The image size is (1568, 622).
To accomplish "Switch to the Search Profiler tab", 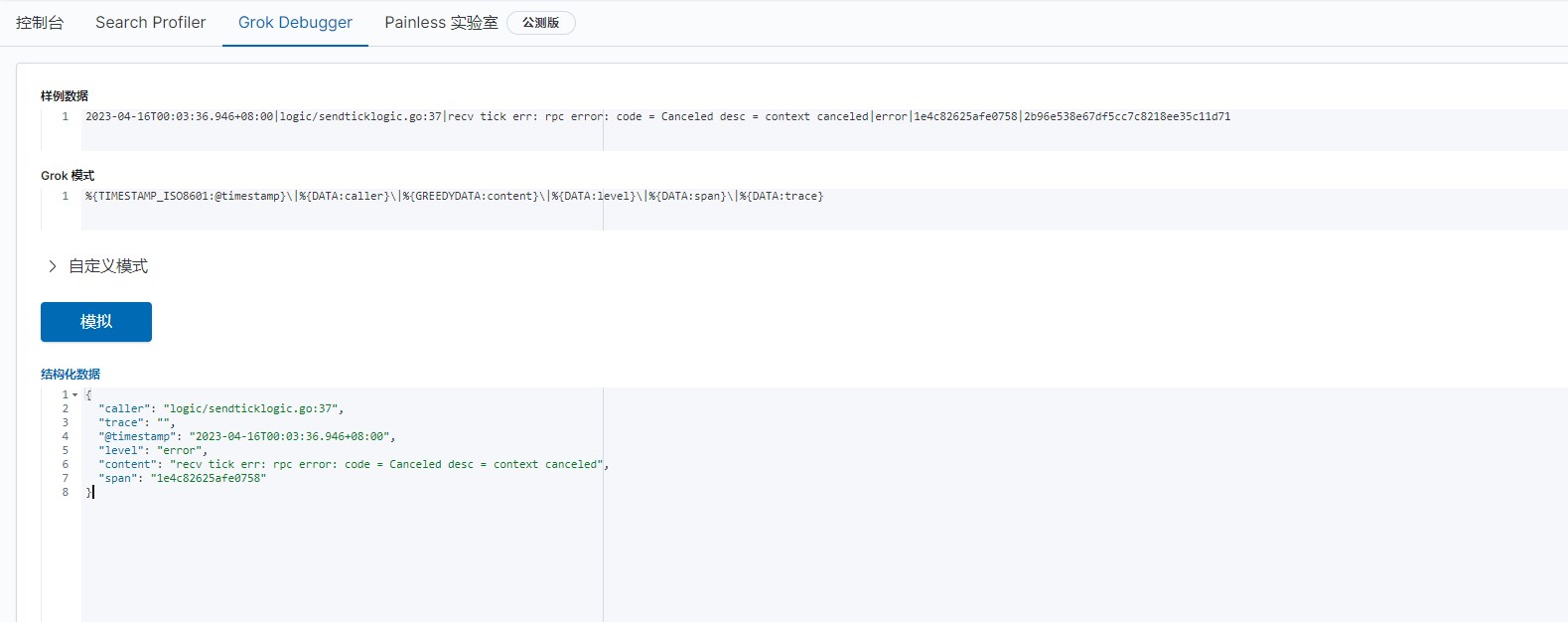I will pos(150,23).
